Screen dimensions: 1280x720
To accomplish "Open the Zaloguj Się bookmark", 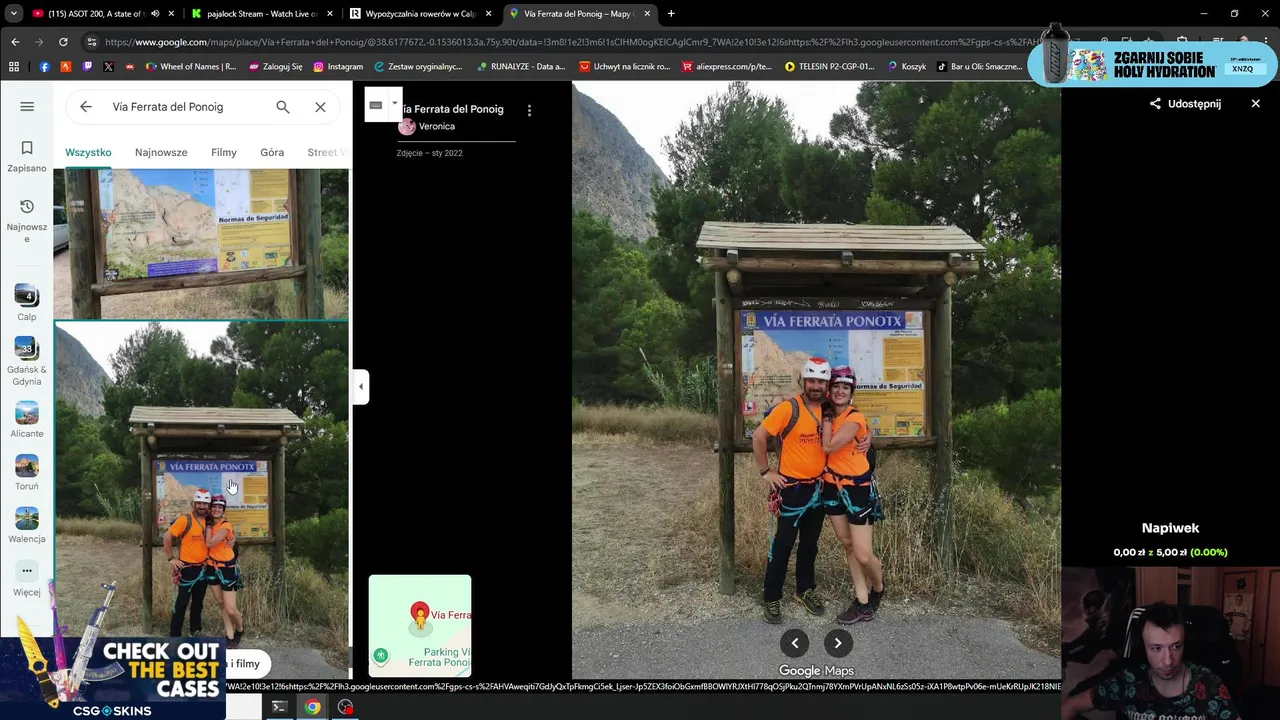I will coord(275,67).
